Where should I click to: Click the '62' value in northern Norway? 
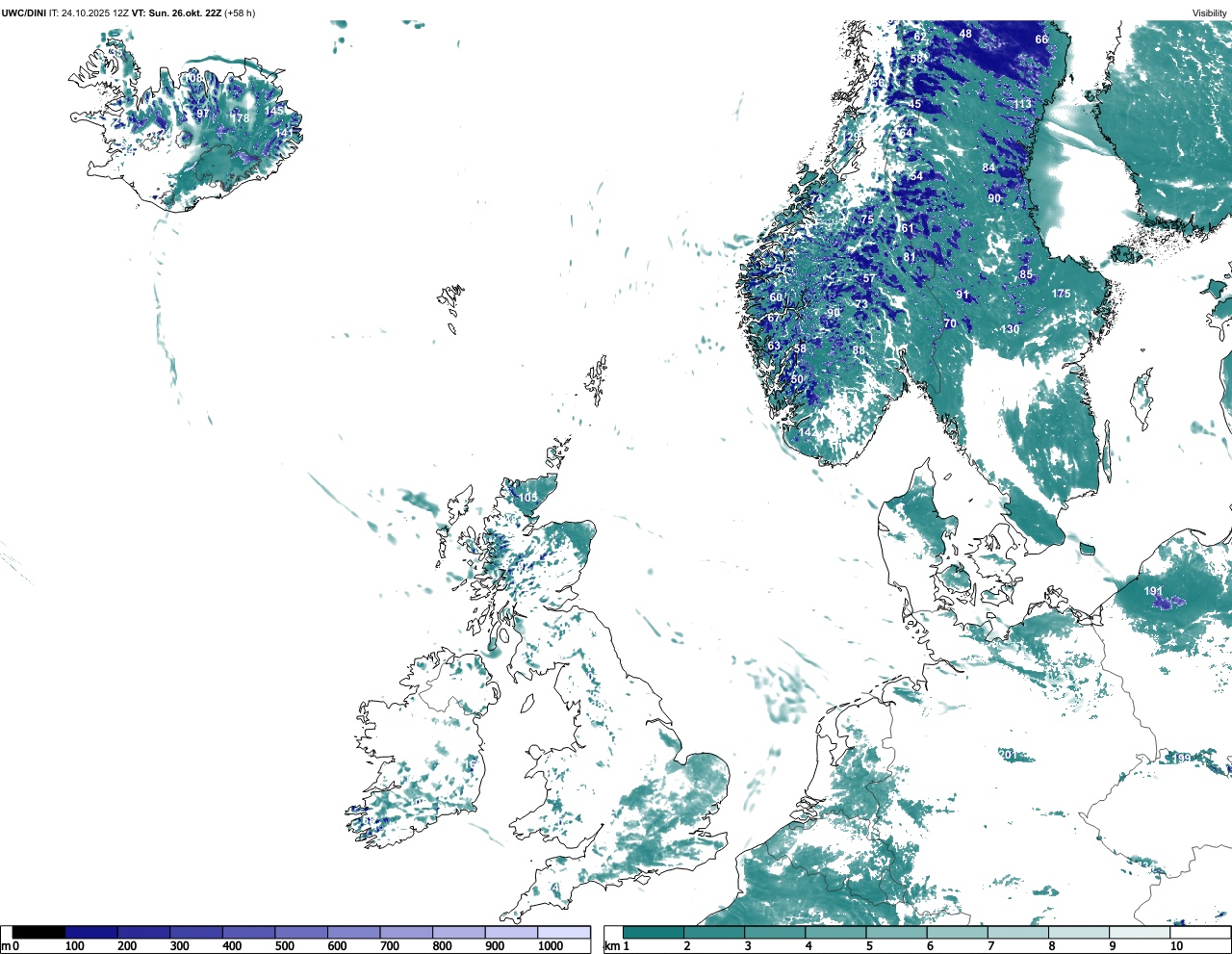tap(919, 38)
